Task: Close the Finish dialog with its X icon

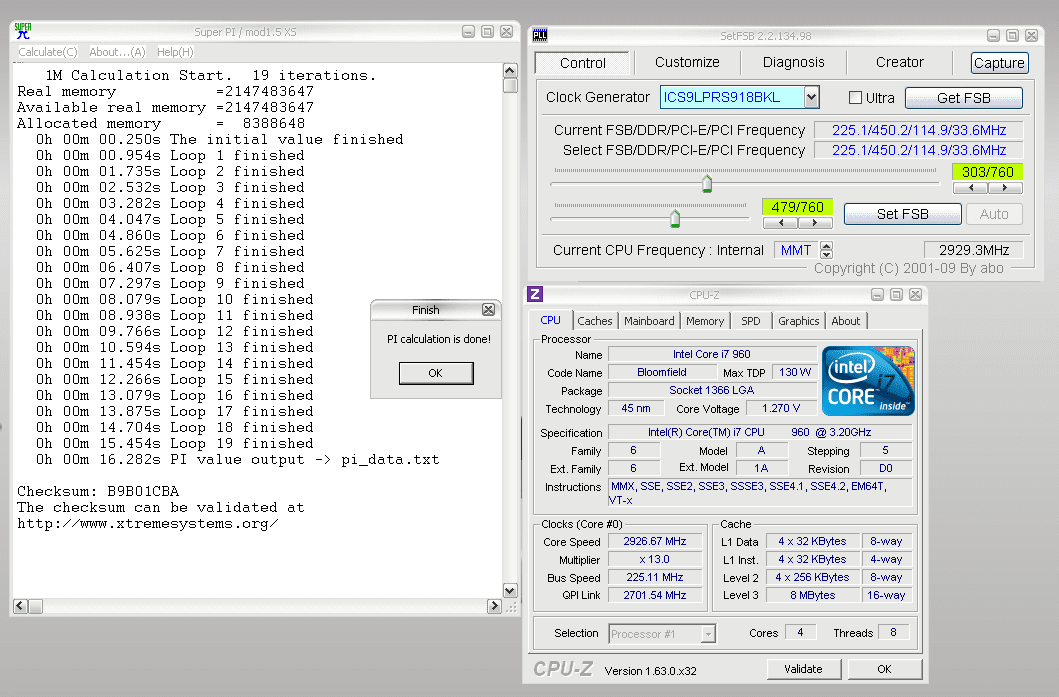Action: [488, 309]
